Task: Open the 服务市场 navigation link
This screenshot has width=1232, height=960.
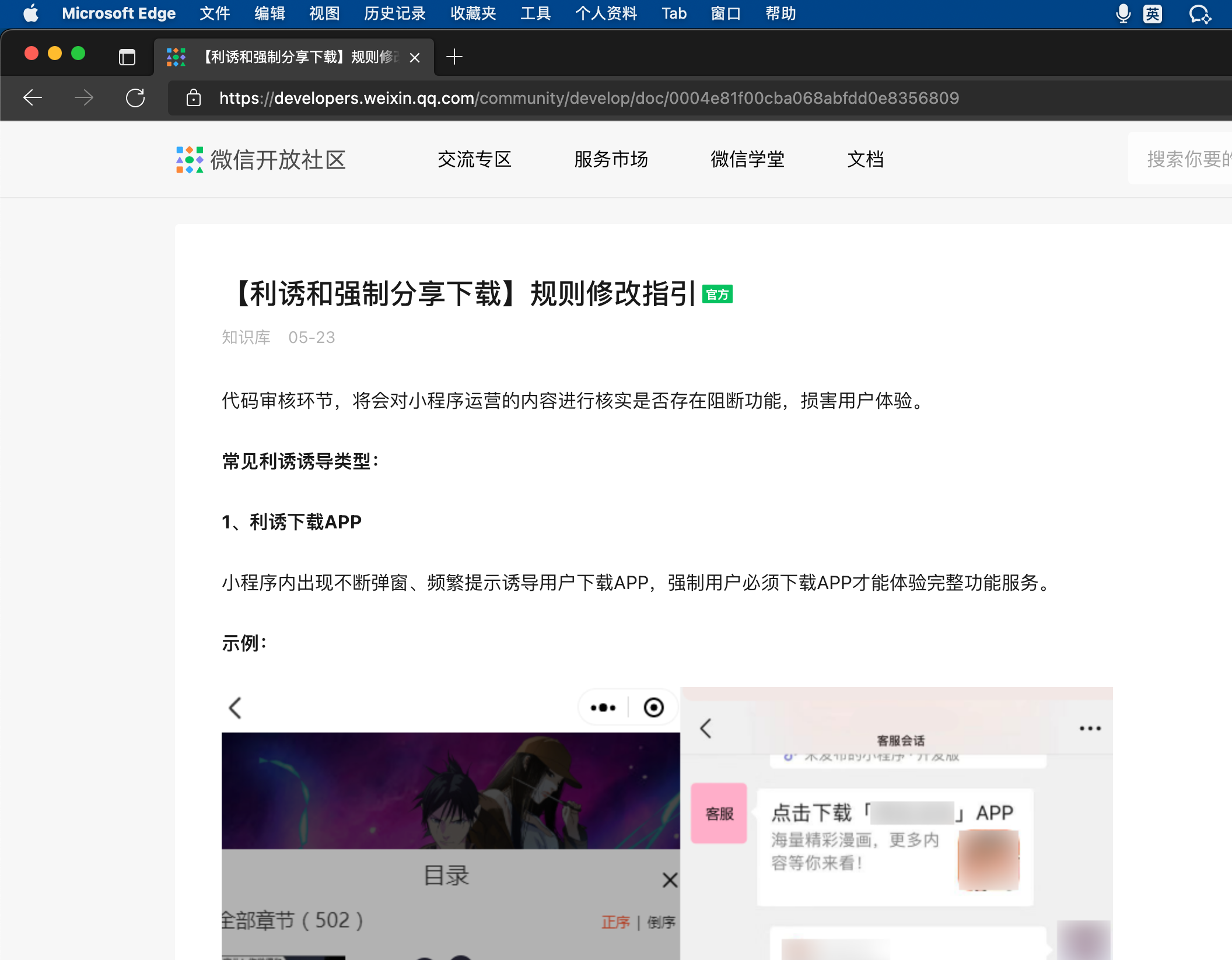Action: click(611, 159)
